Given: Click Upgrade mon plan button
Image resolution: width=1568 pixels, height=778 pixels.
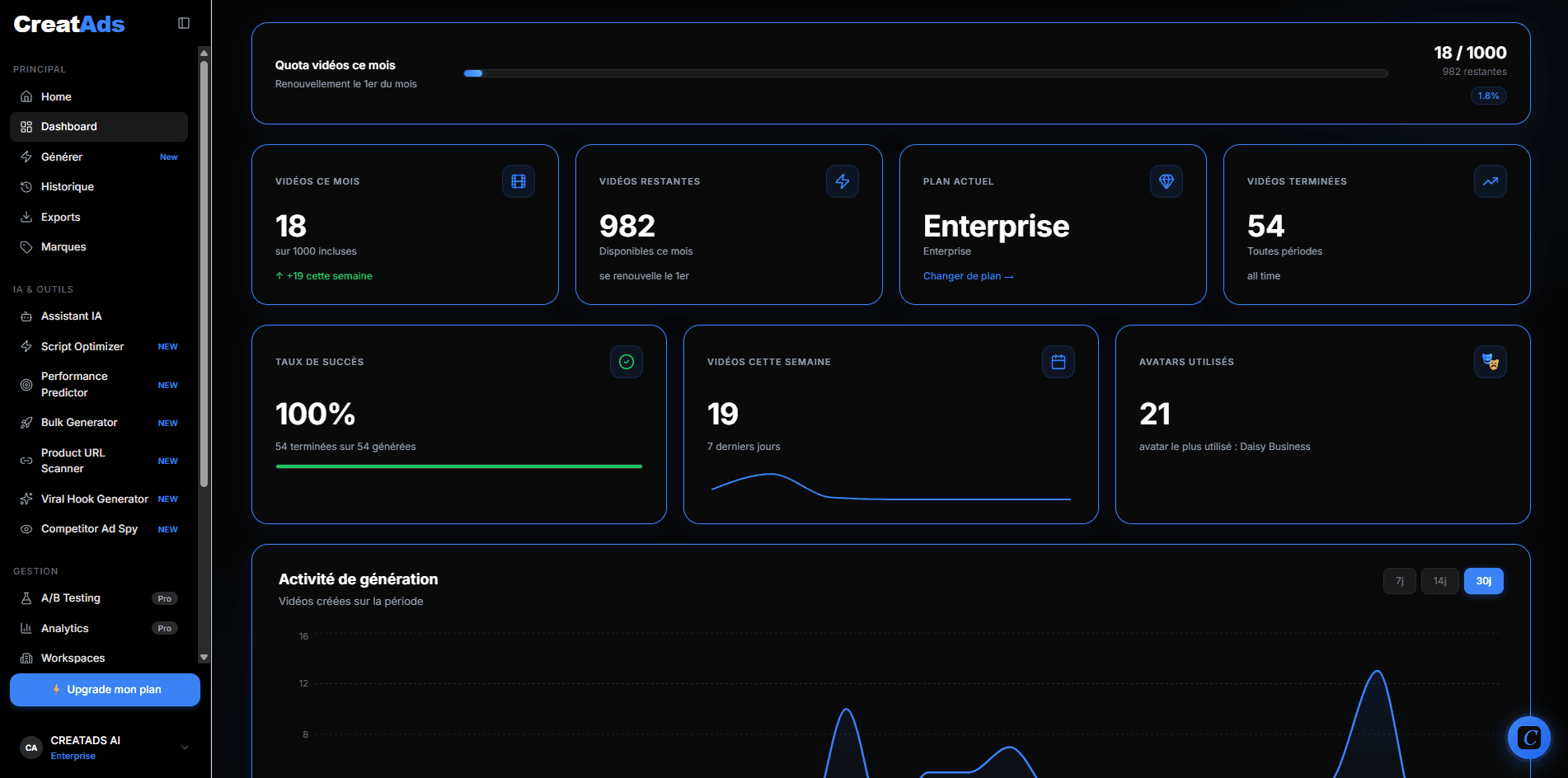Looking at the screenshot, I should point(105,690).
